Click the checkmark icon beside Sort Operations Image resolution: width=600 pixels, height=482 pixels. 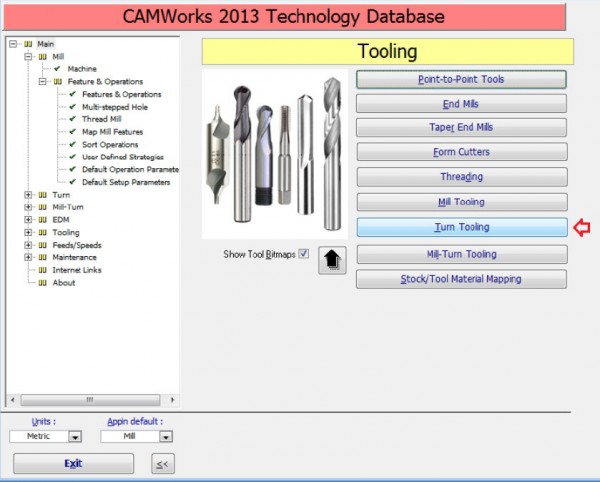click(x=72, y=144)
